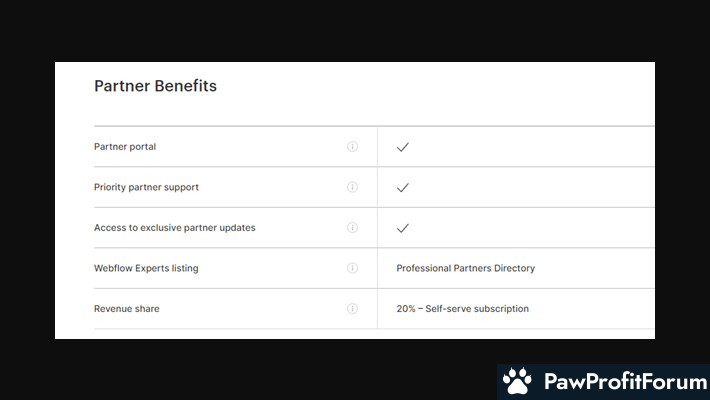Image resolution: width=710 pixels, height=400 pixels.
Task: Click the black background above the table
Action: click(355, 29)
